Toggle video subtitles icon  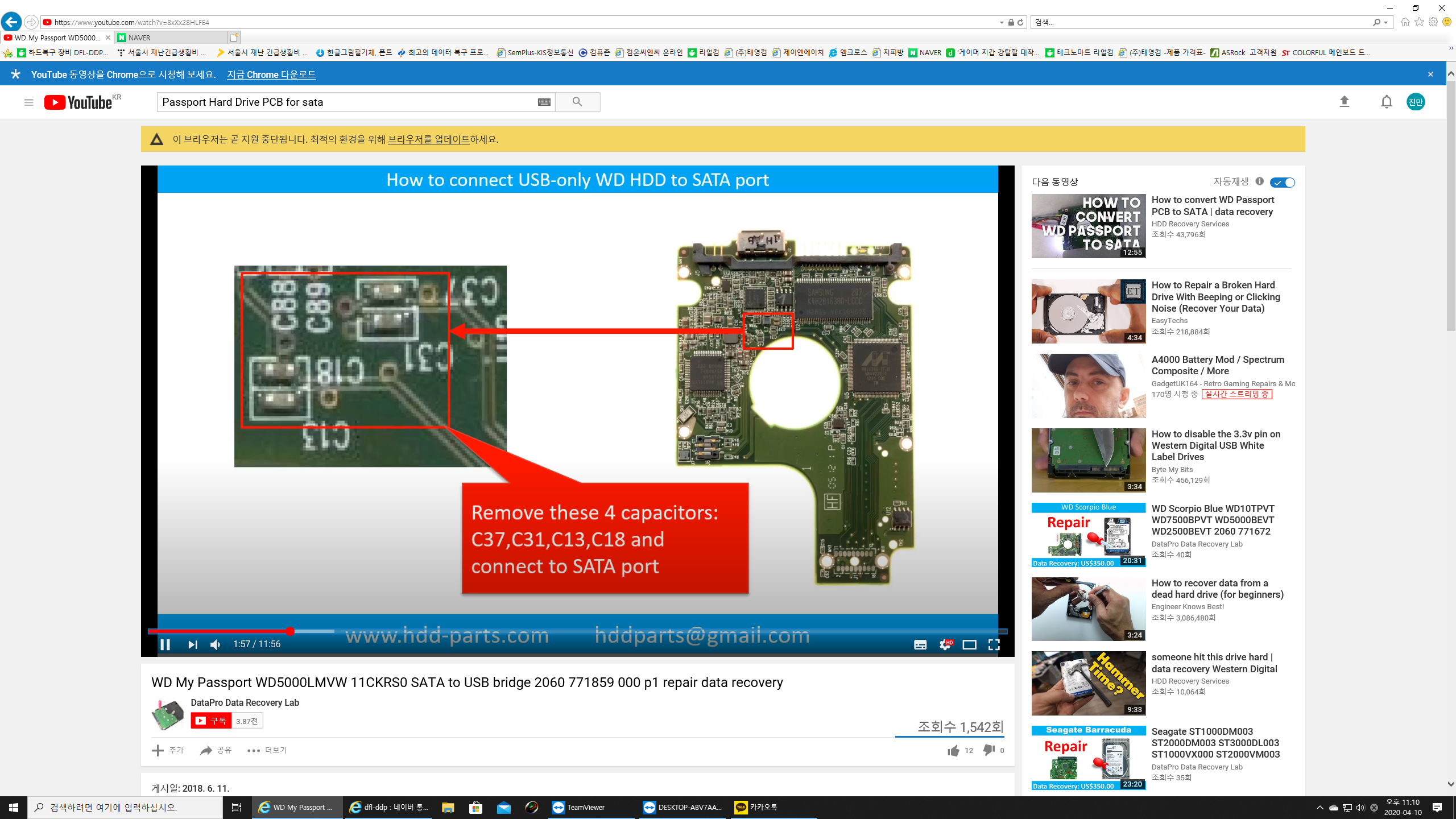pyautogui.click(x=920, y=644)
